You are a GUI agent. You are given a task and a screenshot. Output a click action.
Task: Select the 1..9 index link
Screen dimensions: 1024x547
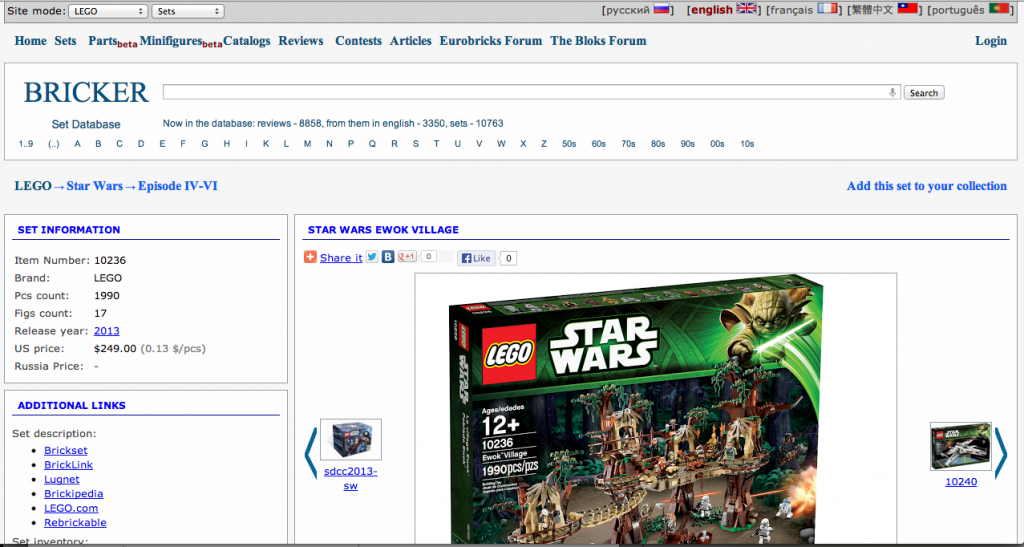pyautogui.click(x=26, y=144)
